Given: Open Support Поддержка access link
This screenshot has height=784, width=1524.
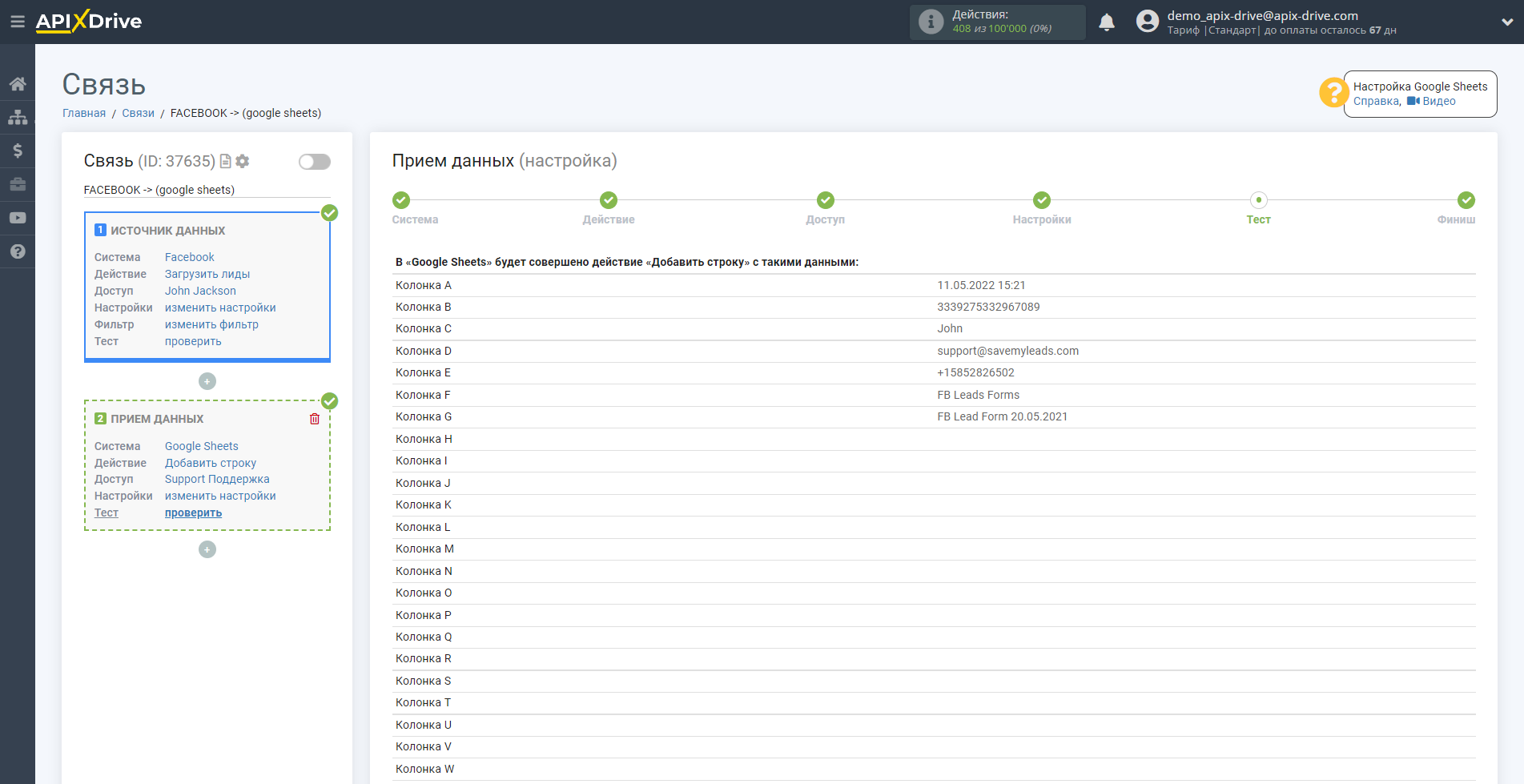Looking at the screenshot, I should 217,479.
